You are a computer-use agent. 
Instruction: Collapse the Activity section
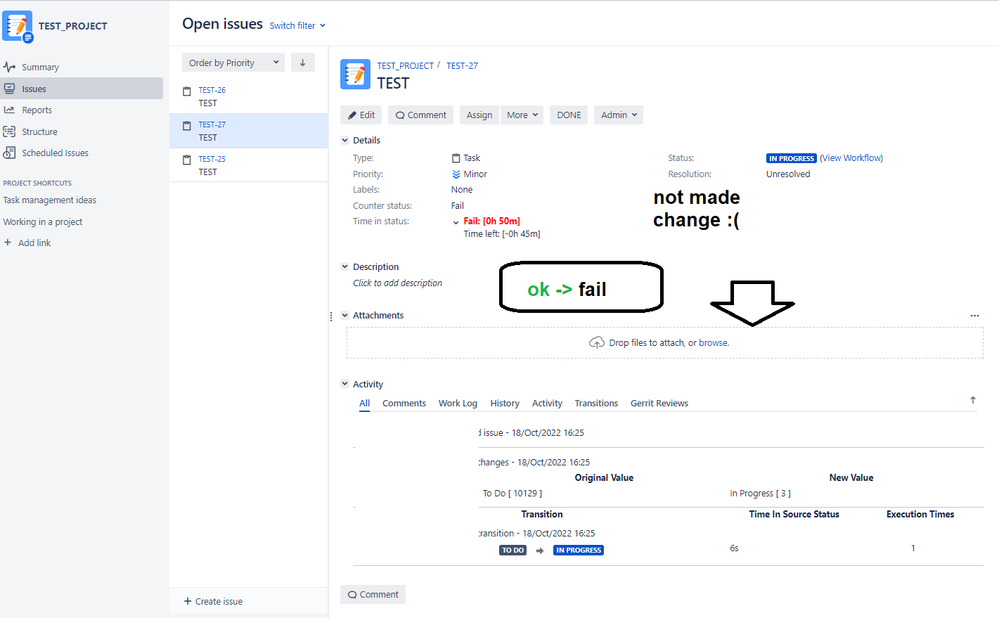tap(345, 384)
